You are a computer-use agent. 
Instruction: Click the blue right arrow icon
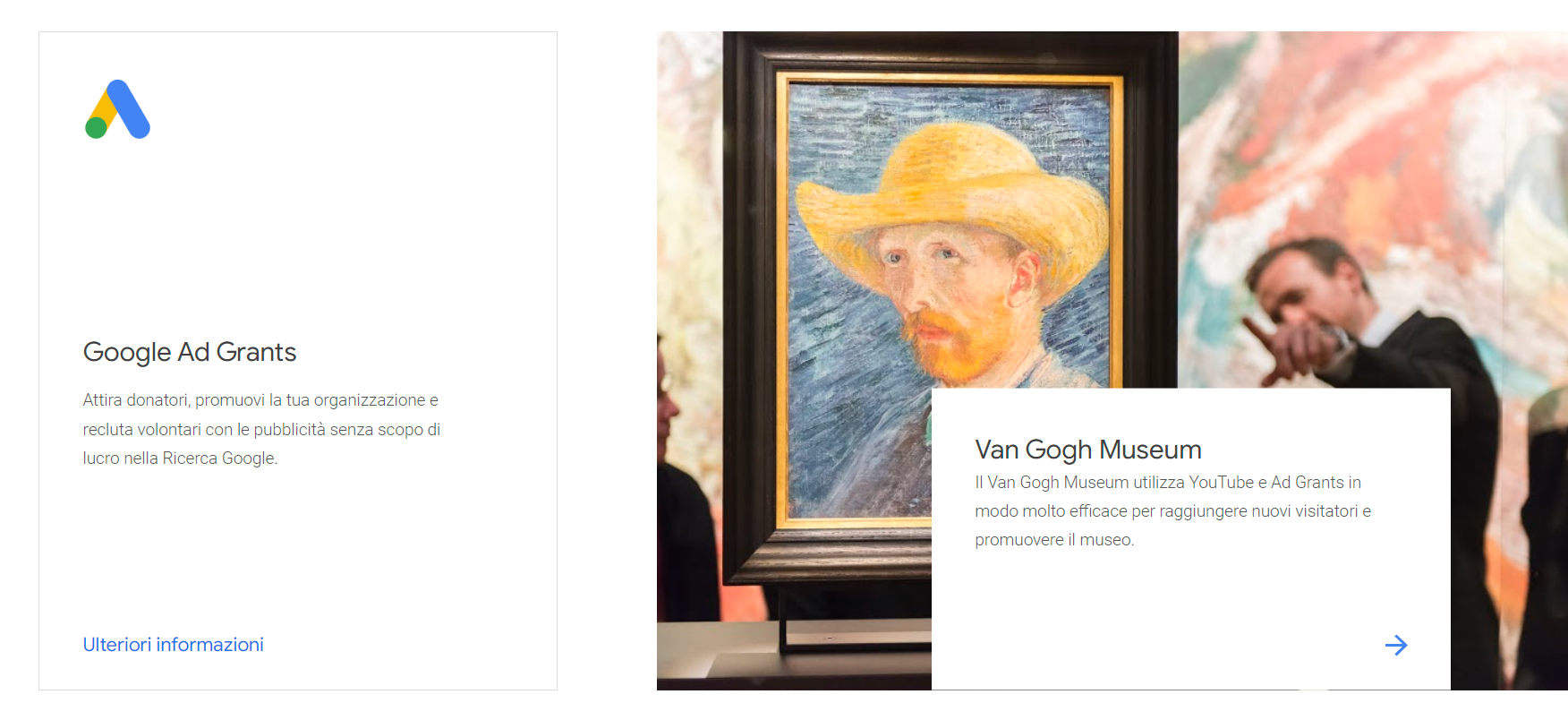(1396, 645)
